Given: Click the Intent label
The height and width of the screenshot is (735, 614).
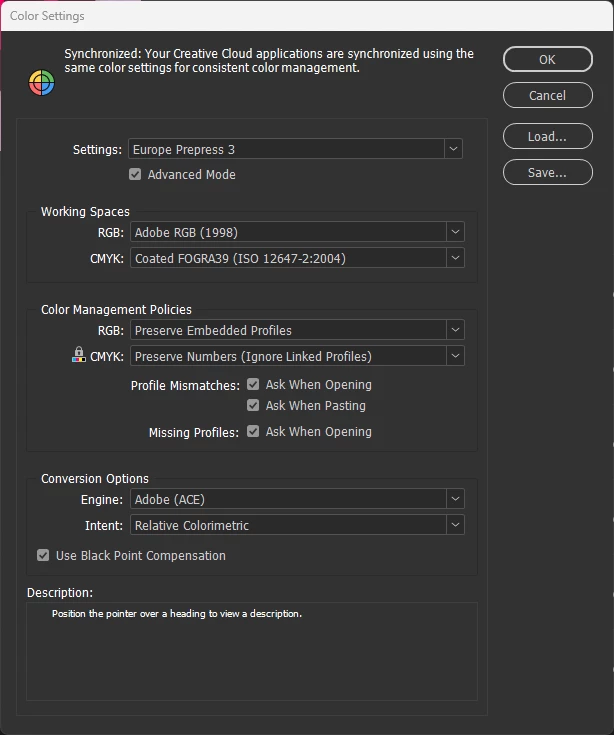Looking at the screenshot, I should point(104,525).
